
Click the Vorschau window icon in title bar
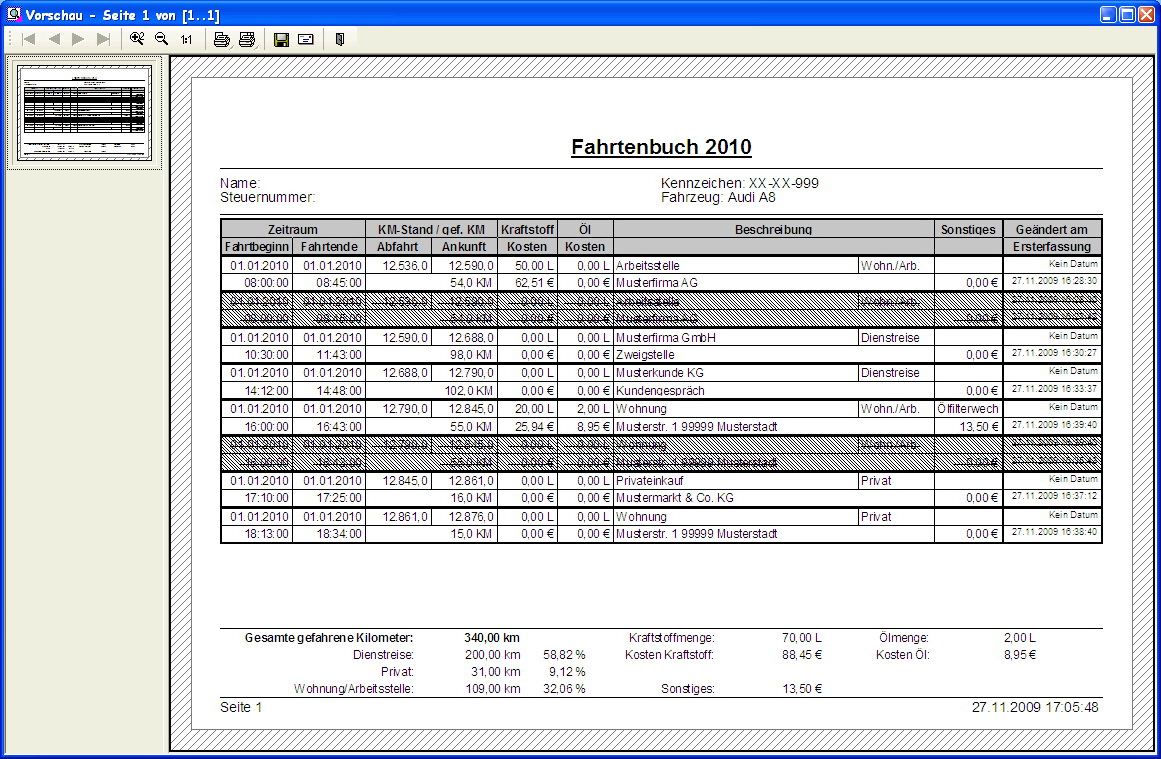tap(12, 14)
